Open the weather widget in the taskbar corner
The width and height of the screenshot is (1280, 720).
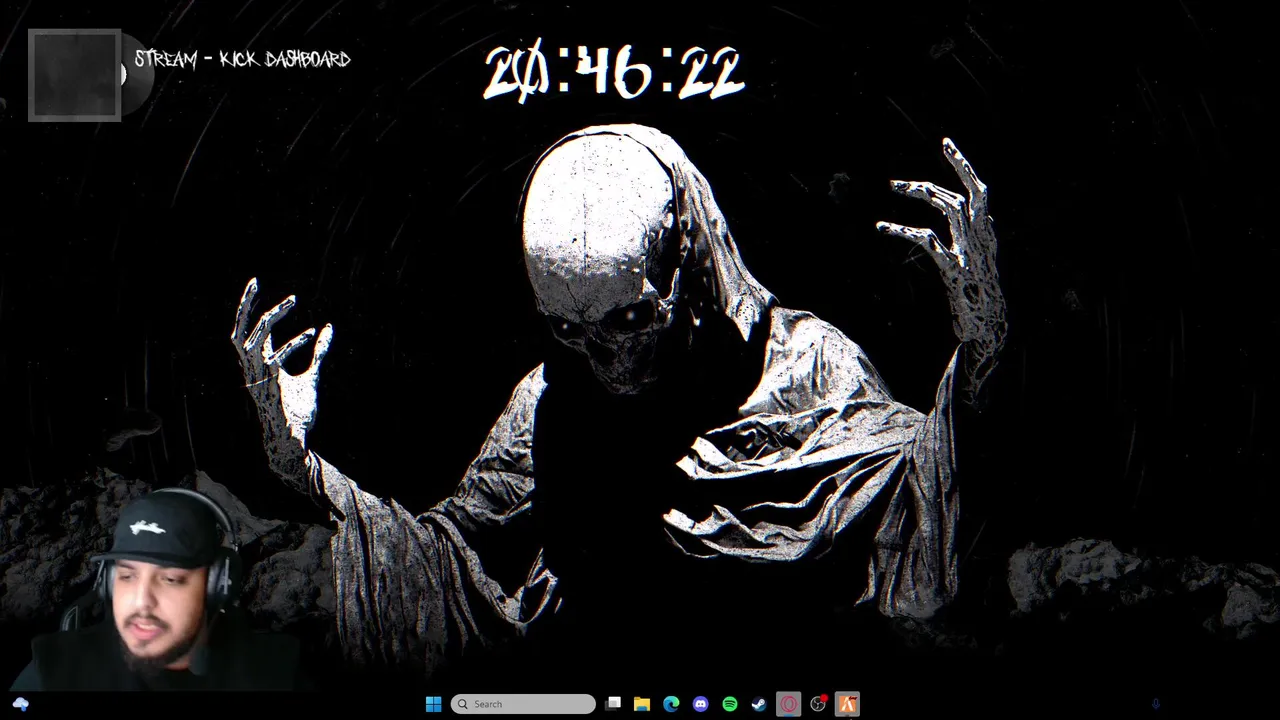(x=20, y=704)
